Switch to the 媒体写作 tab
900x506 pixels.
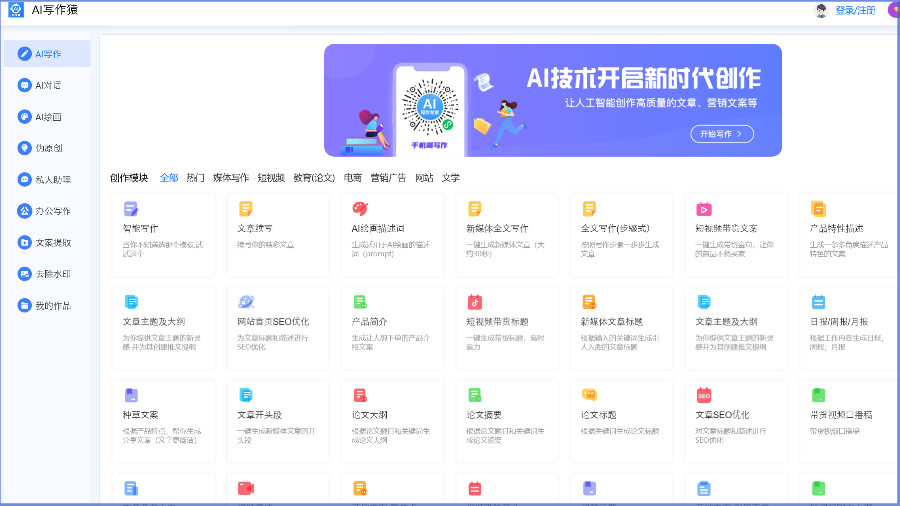click(231, 178)
